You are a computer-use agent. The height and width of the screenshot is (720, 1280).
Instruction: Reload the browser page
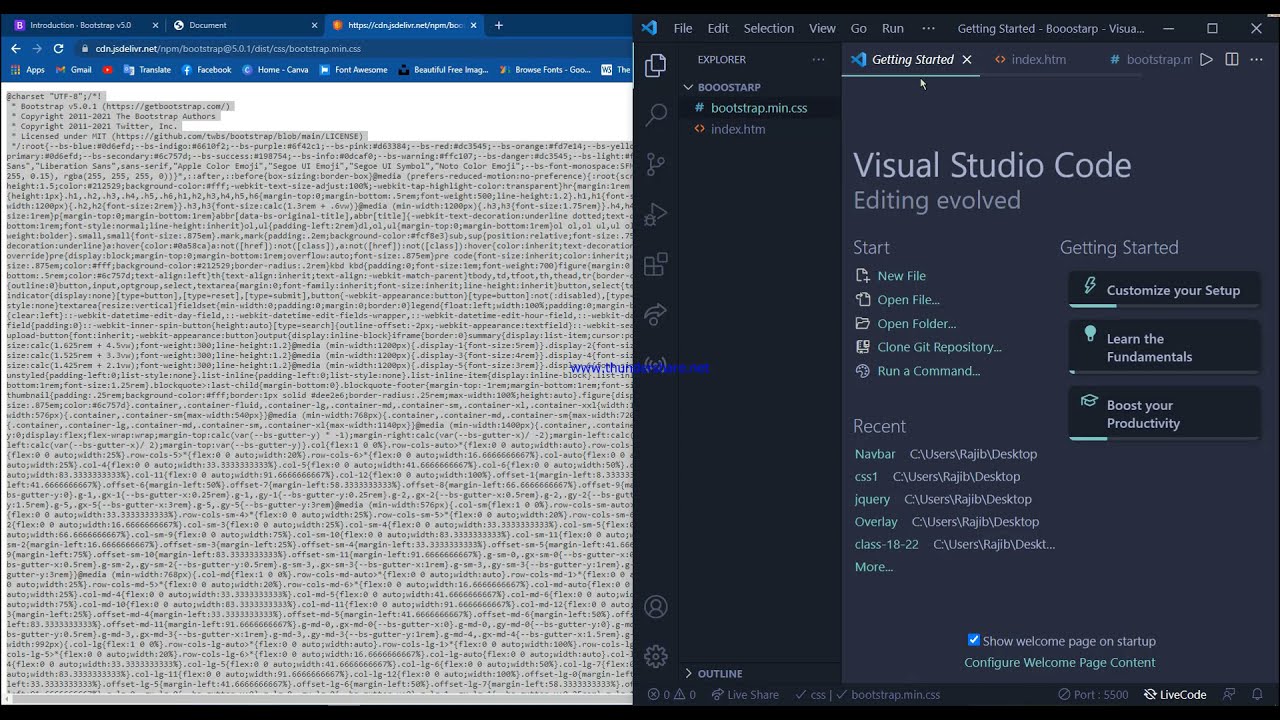(58, 48)
